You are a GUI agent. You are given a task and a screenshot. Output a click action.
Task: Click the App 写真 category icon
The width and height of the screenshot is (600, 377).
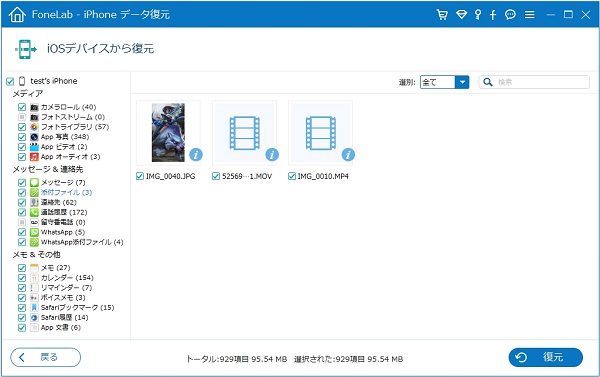pos(34,137)
